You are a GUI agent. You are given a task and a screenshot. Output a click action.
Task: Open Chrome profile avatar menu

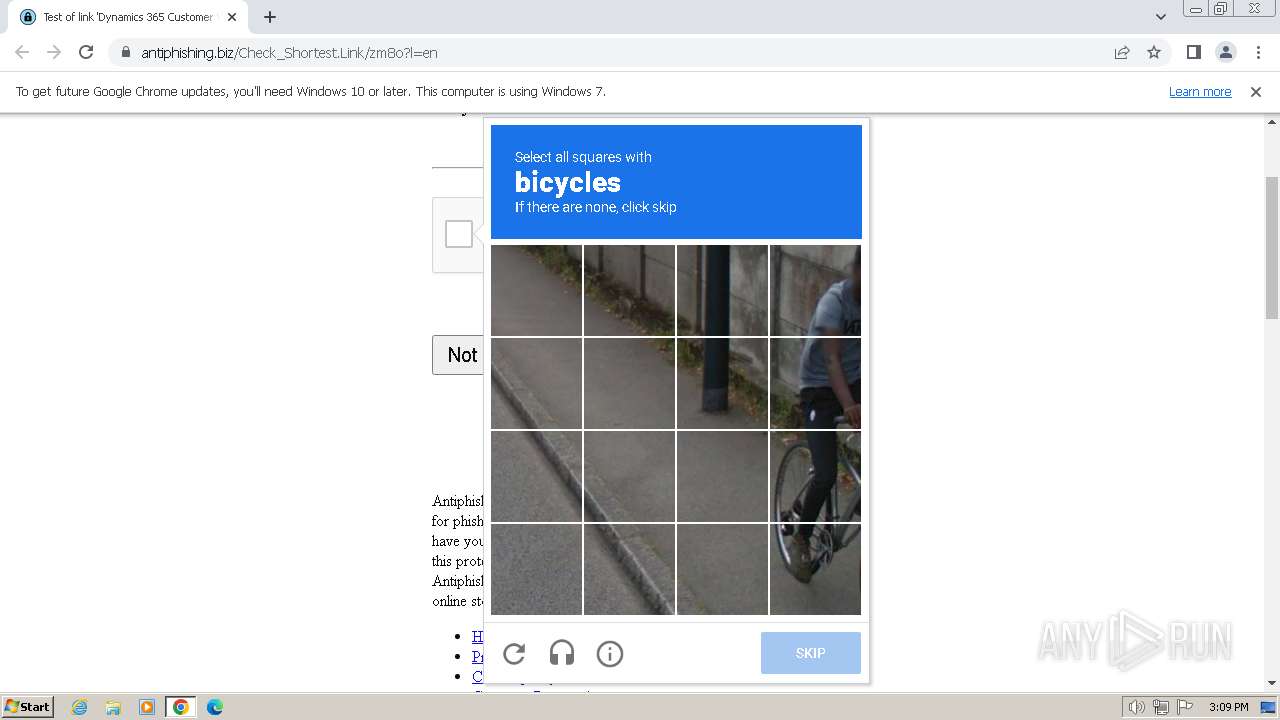1226,52
